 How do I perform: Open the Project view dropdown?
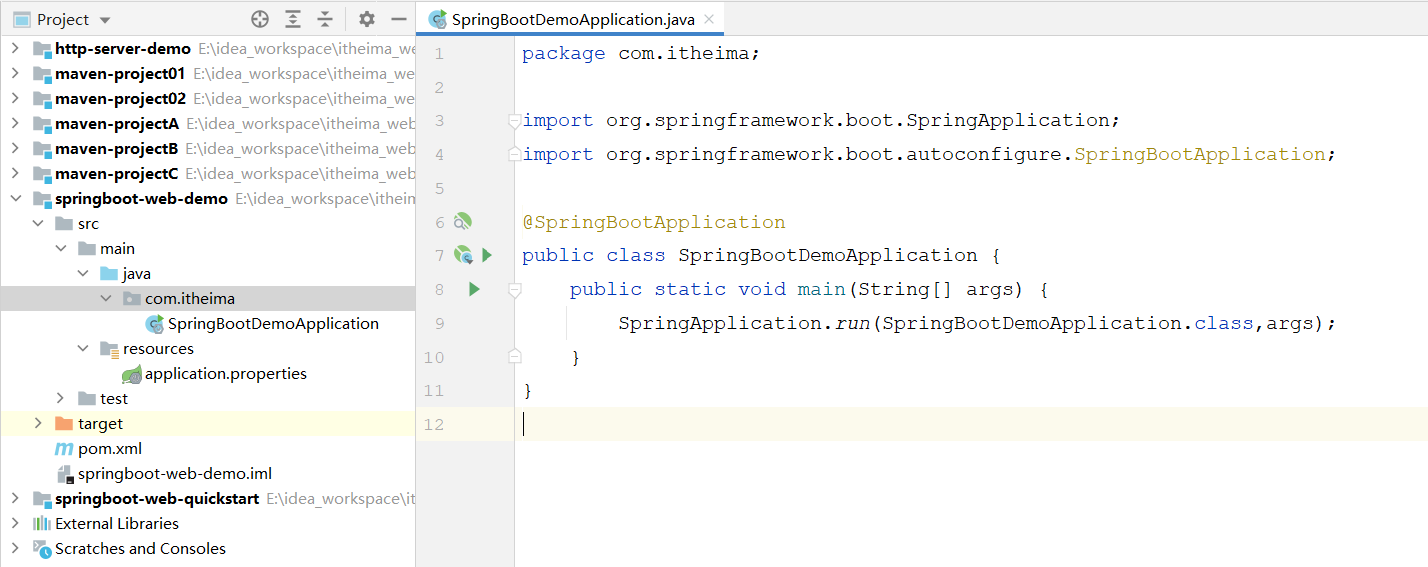(106, 20)
